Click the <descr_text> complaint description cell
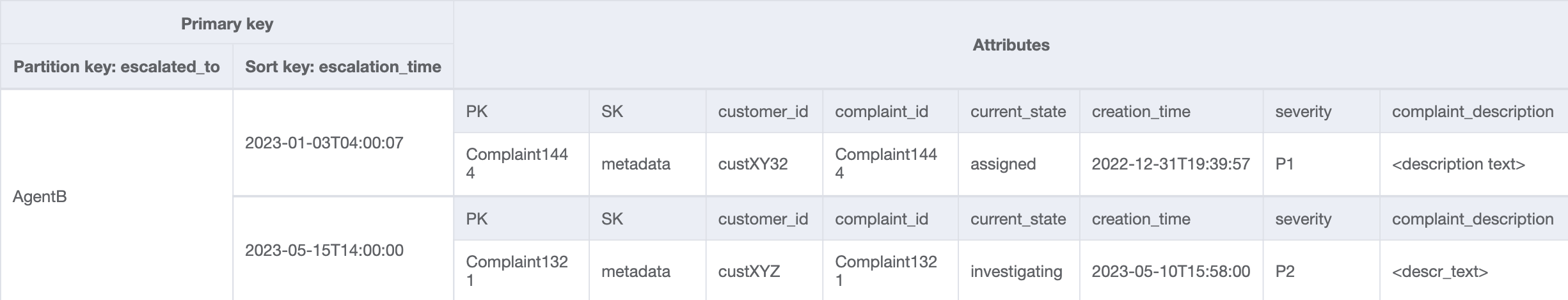This screenshot has width=1568, height=300. pyautogui.click(x=1439, y=271)
